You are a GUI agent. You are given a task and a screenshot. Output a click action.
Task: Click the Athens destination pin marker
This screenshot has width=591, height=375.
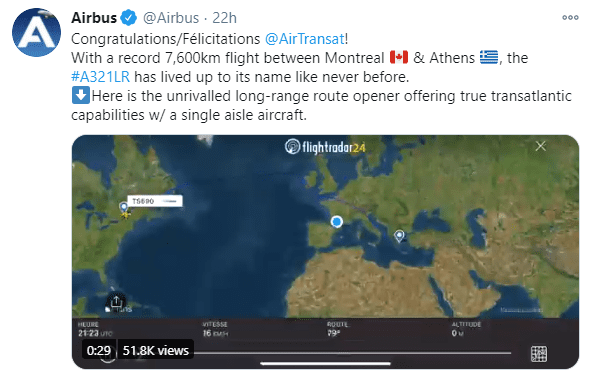[399, 236]
